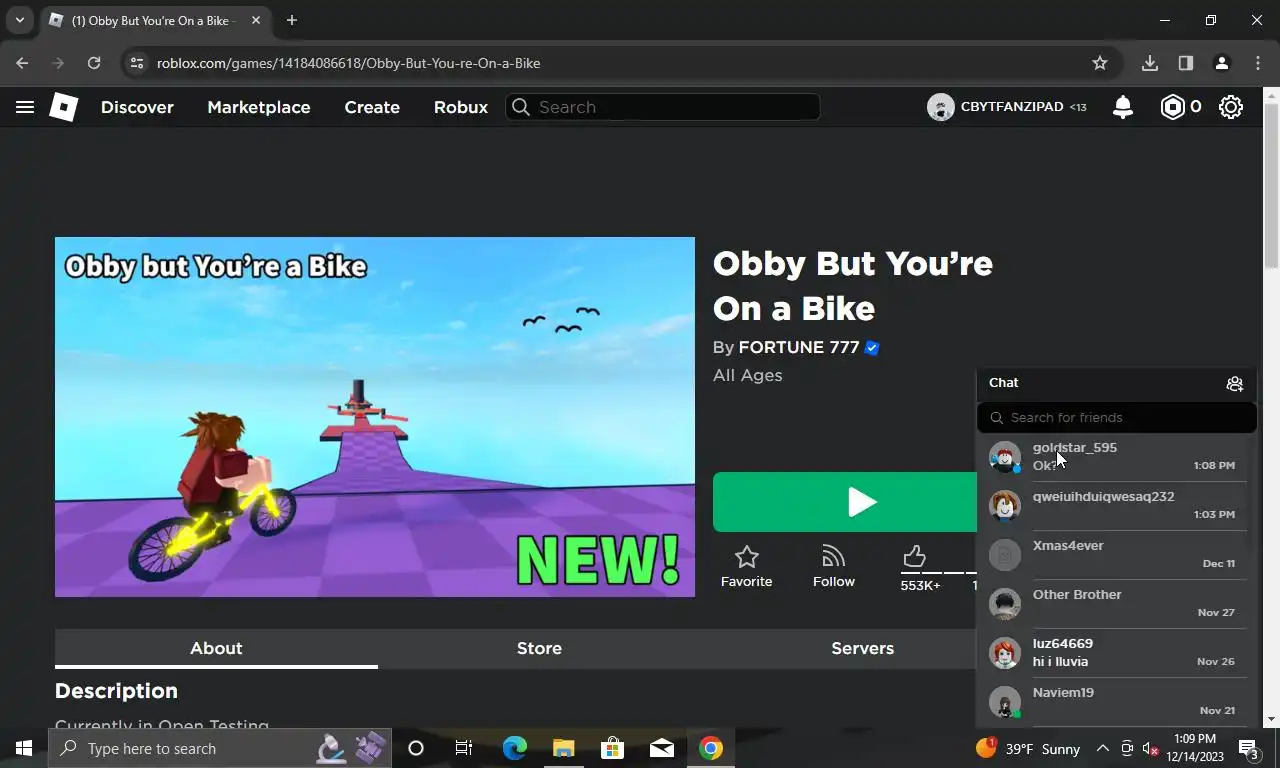Open the tab search dropdown arrow

coord(19,20)
